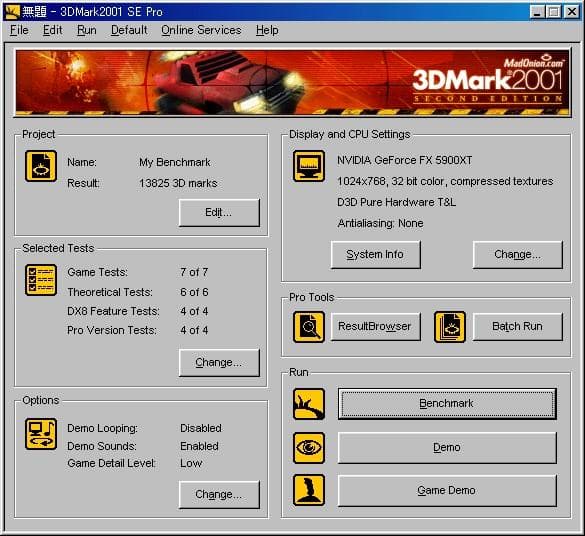Screen dimensions: 585x536
Task: Maximize the 3DMark2001 window
Action: tap(554, 12)
